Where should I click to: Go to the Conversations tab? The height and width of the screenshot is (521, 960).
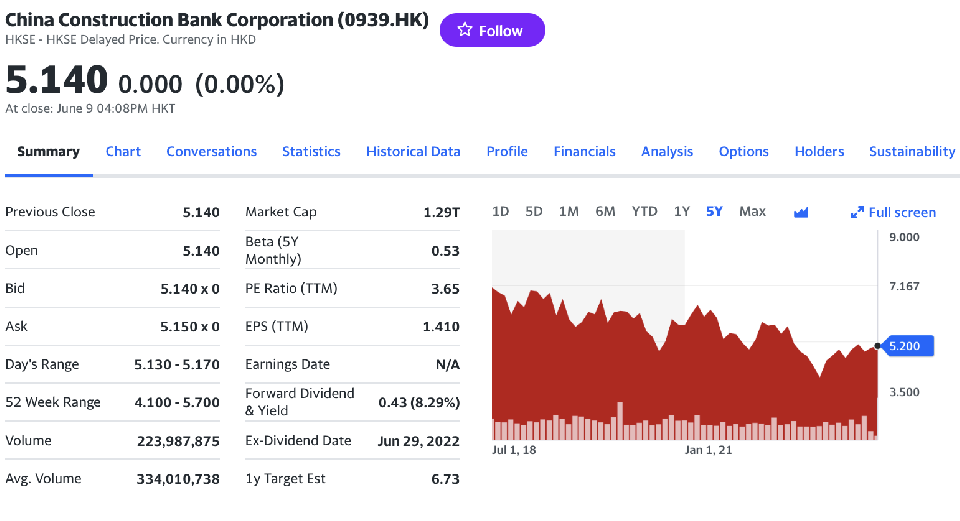(x=211, y=151)
